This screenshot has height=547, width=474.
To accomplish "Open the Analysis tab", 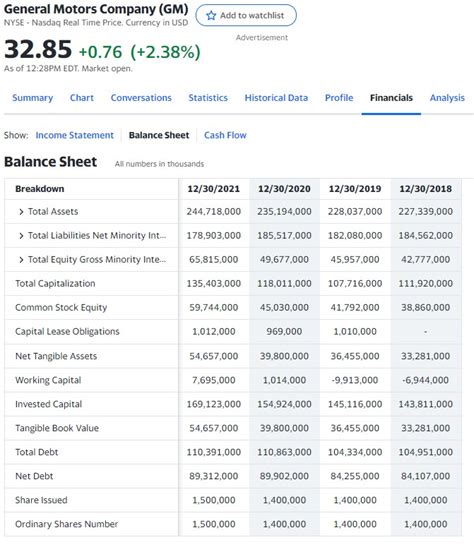I will click(x=447, y=98).
